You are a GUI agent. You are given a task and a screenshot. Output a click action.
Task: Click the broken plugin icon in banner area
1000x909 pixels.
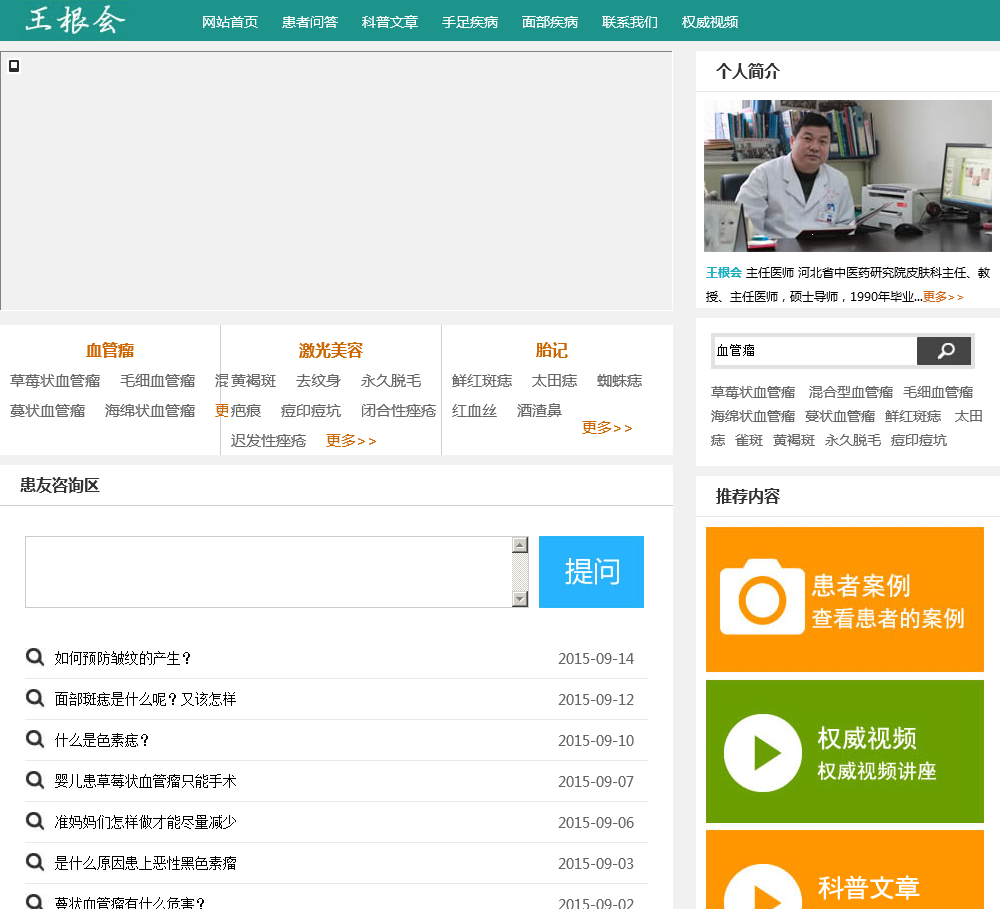click(14, 66)
